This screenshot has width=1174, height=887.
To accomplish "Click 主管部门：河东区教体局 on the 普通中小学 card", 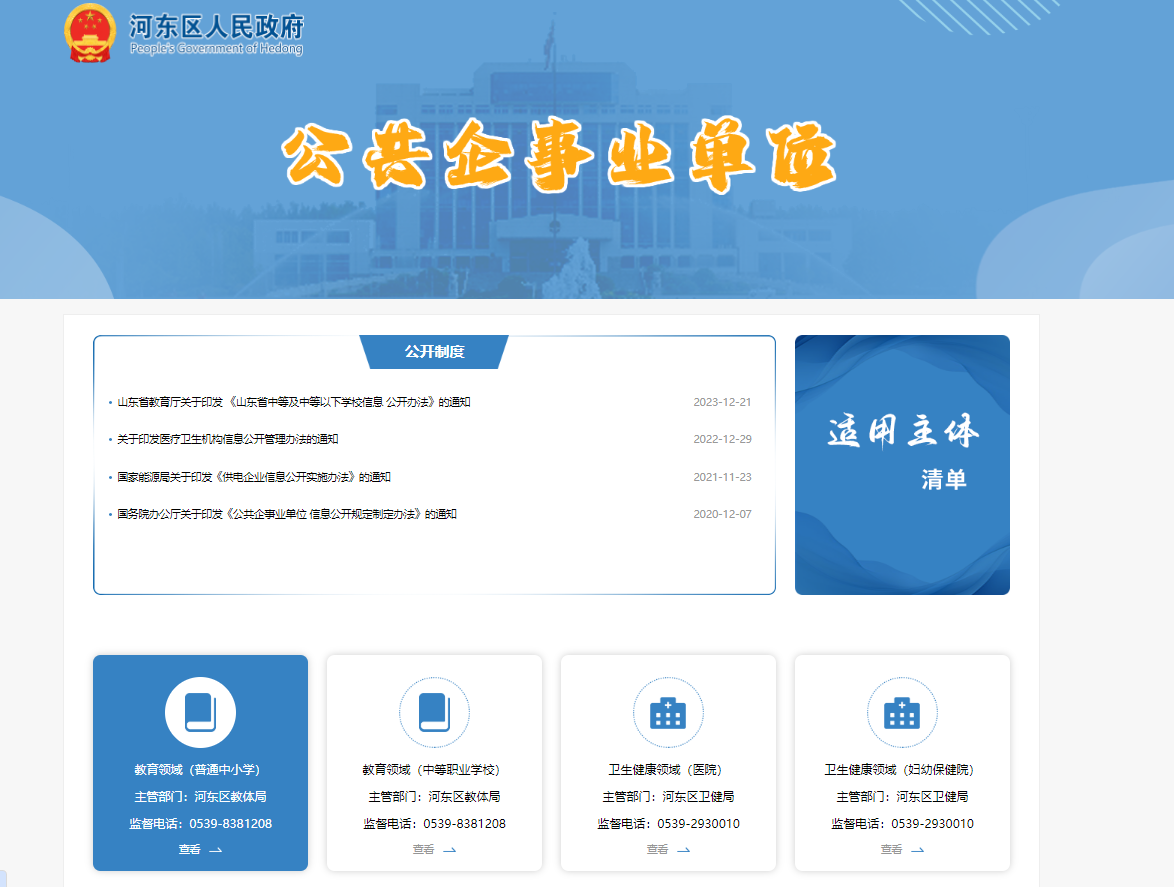I will click(201, 796).
